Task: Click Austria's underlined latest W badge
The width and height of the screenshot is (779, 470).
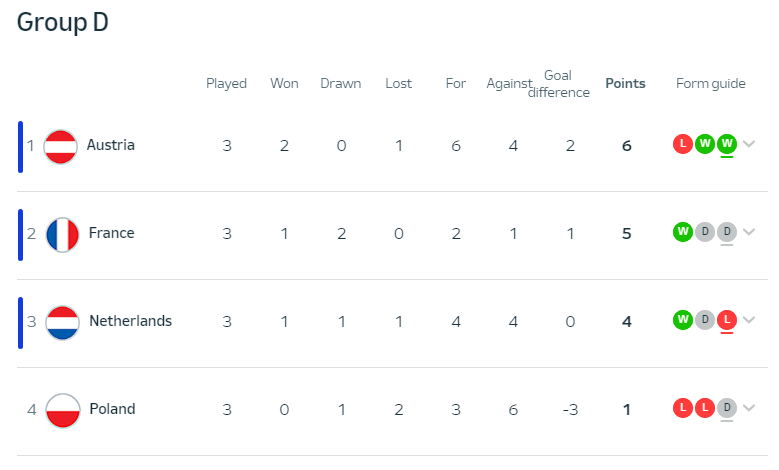Action: [727, 144]
